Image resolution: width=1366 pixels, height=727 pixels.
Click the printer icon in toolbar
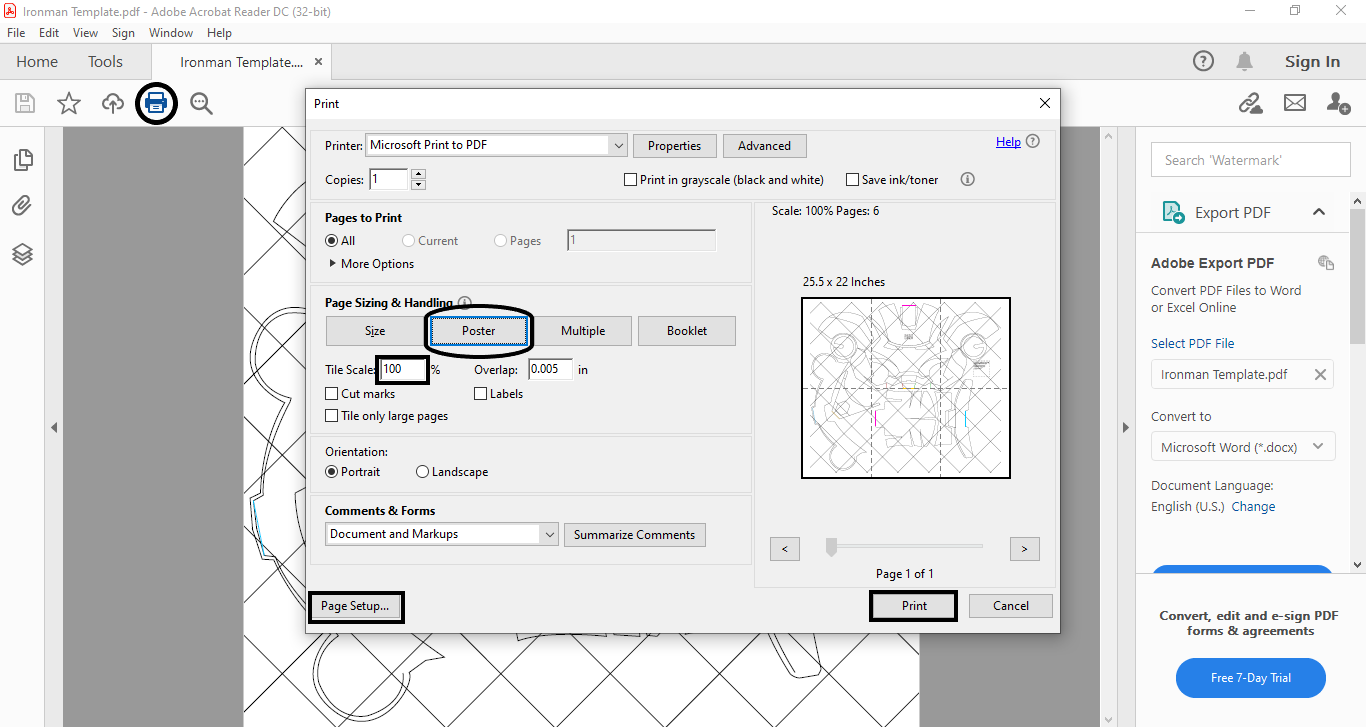pos(156,103)
